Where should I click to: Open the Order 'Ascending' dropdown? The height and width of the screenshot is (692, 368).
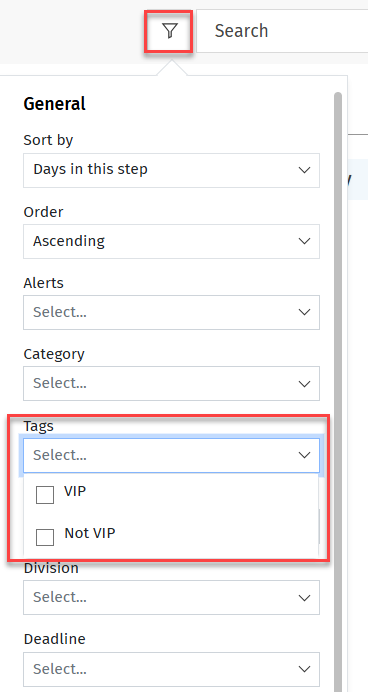click(x=171, y=241)
